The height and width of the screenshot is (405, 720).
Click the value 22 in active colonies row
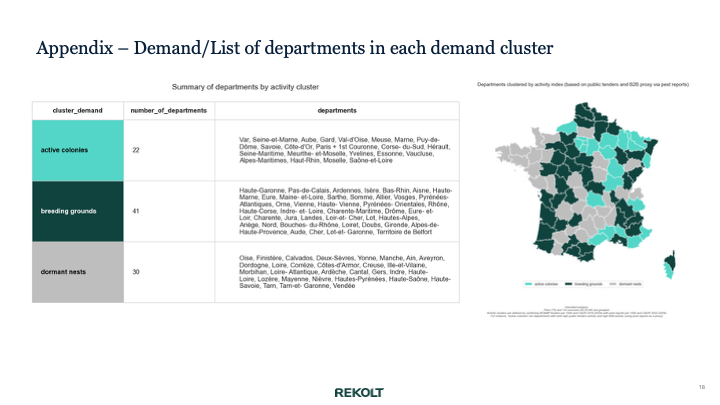point(136,150)
